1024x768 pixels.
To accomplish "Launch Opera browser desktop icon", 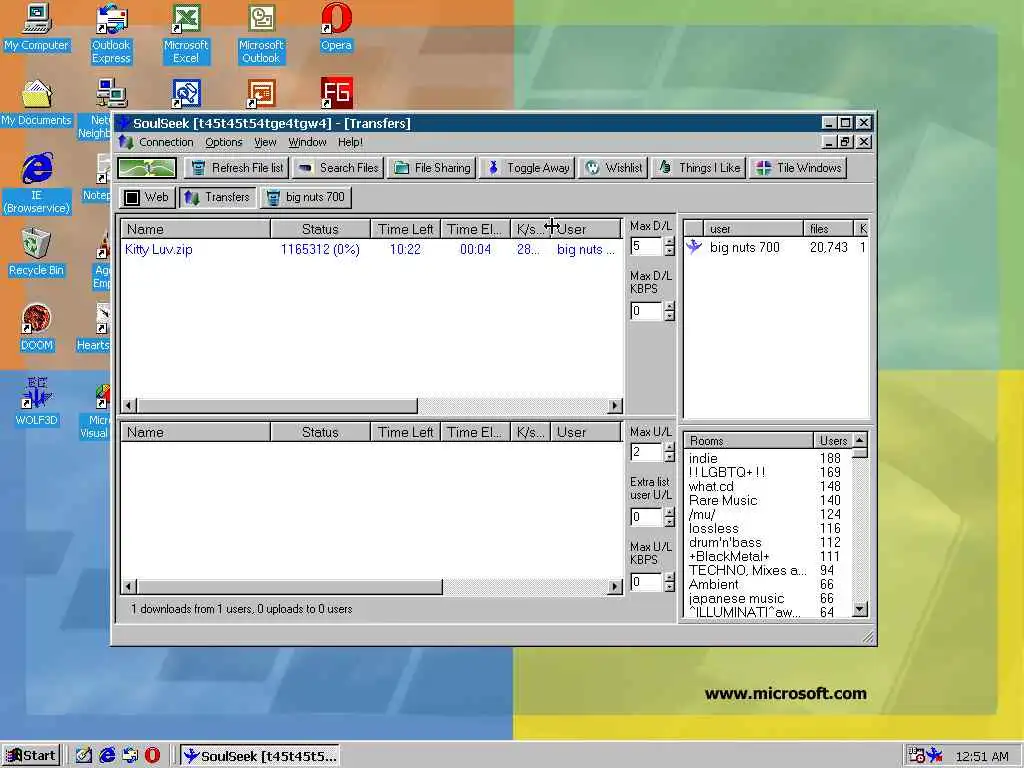I will pyautogui.click(x=336, y=27).
